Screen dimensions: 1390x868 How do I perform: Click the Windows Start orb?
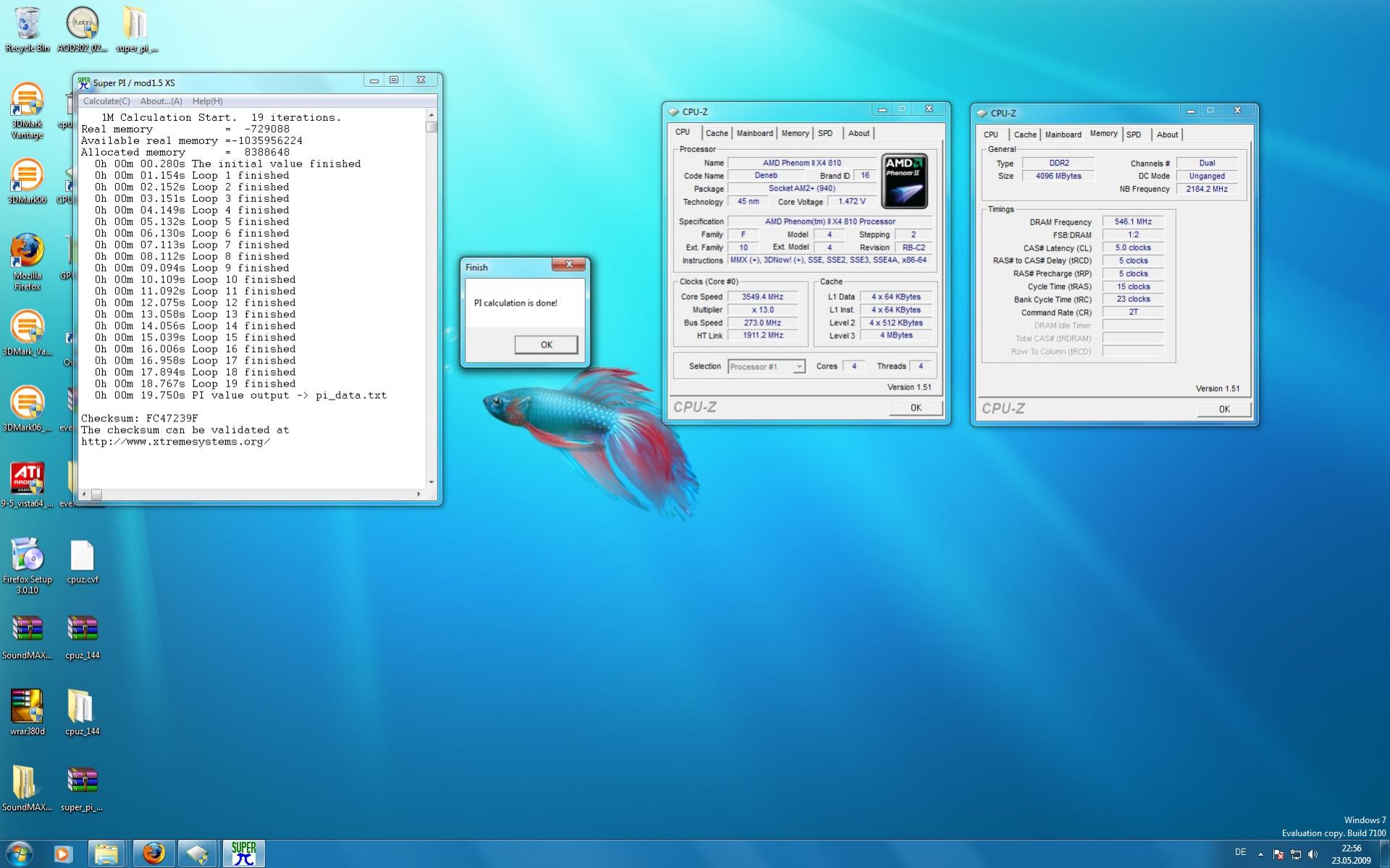(20, 854)
